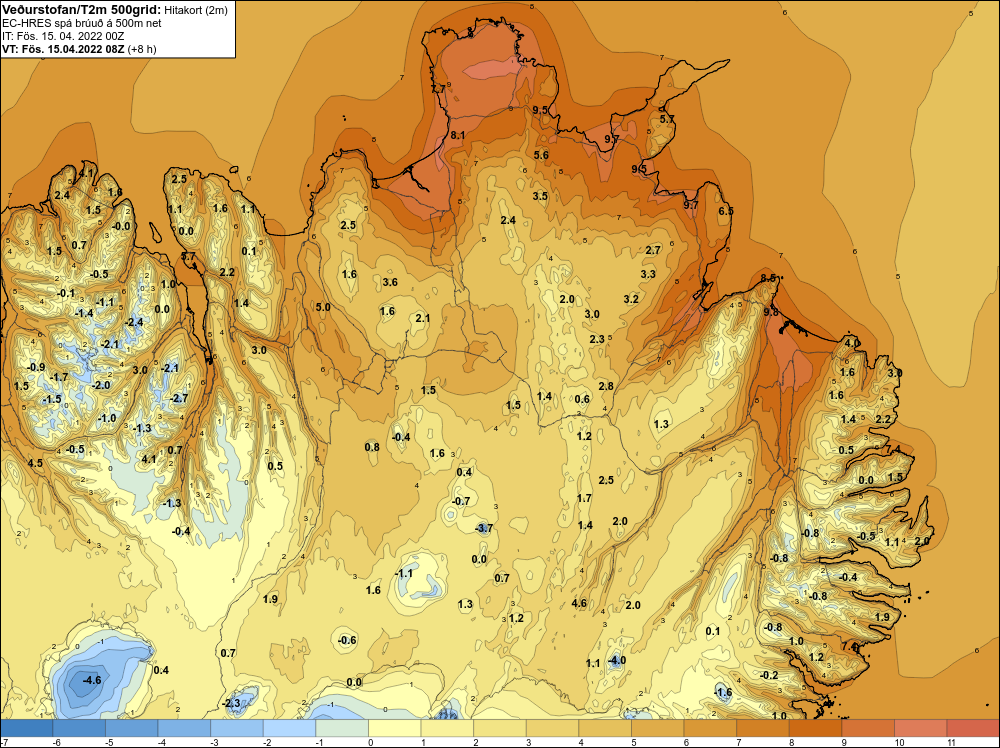Click the 9.8 temperature value
The height and width of the screenshot is (748, 1000).
click(771, 312)
